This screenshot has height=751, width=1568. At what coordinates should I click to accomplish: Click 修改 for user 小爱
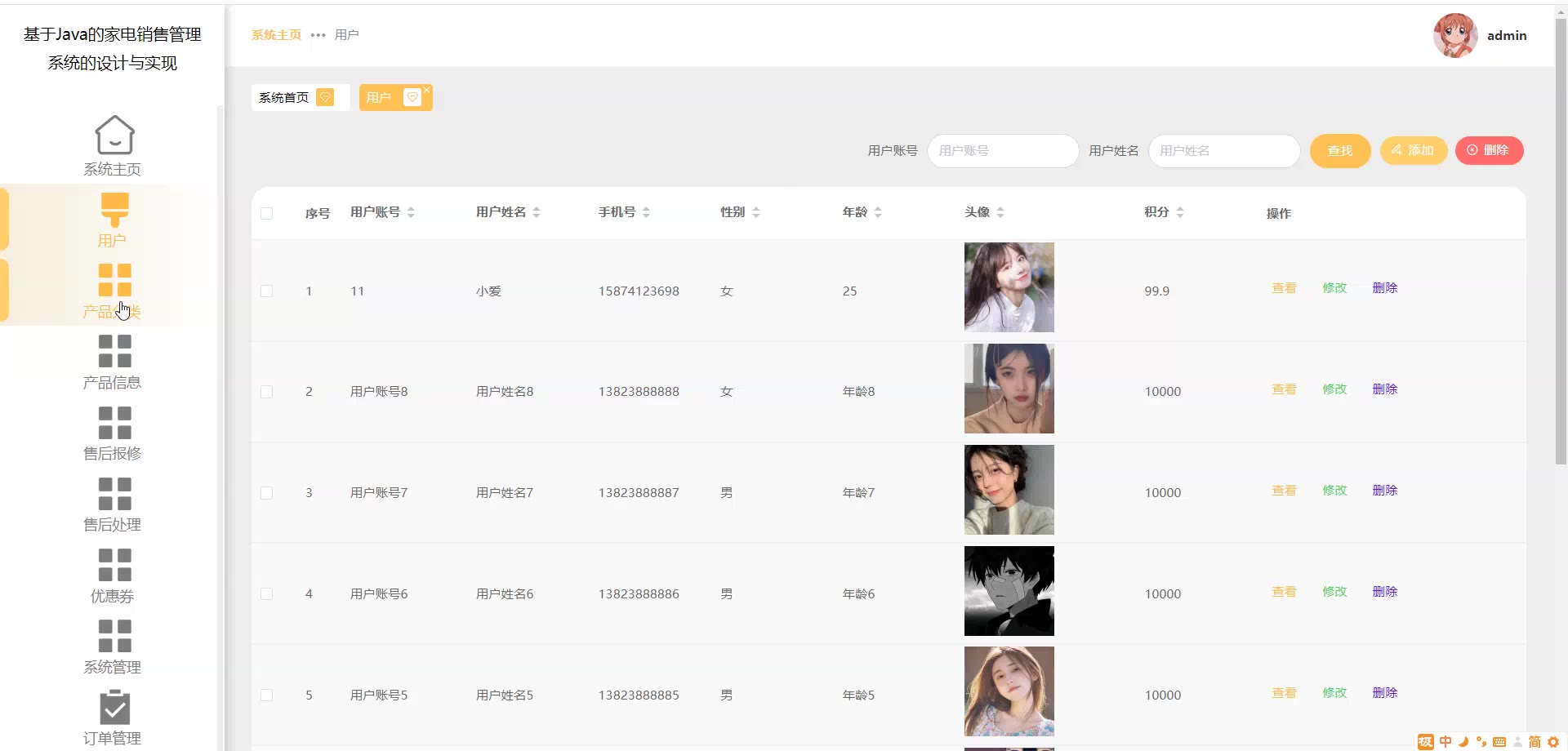click(1334, 288)
